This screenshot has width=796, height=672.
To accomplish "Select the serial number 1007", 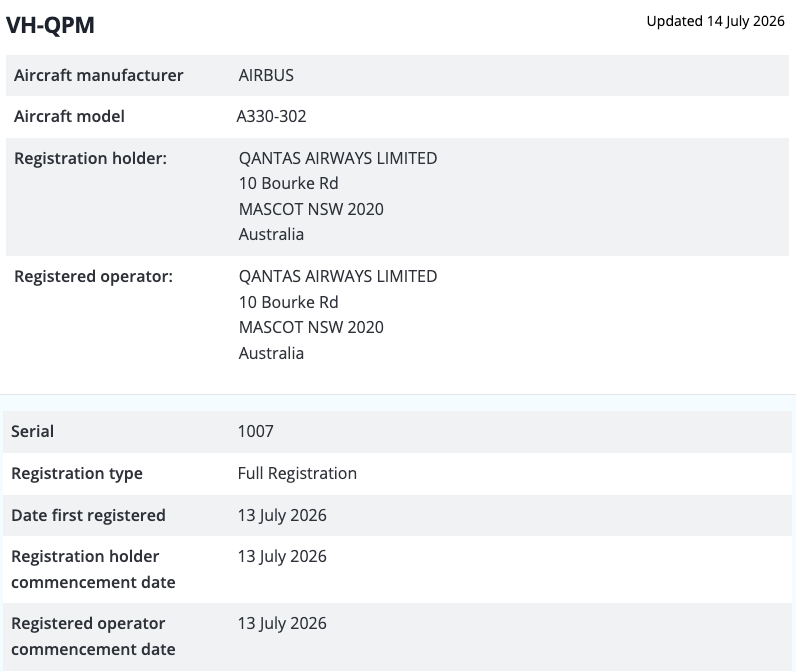I will click(255, 431).
